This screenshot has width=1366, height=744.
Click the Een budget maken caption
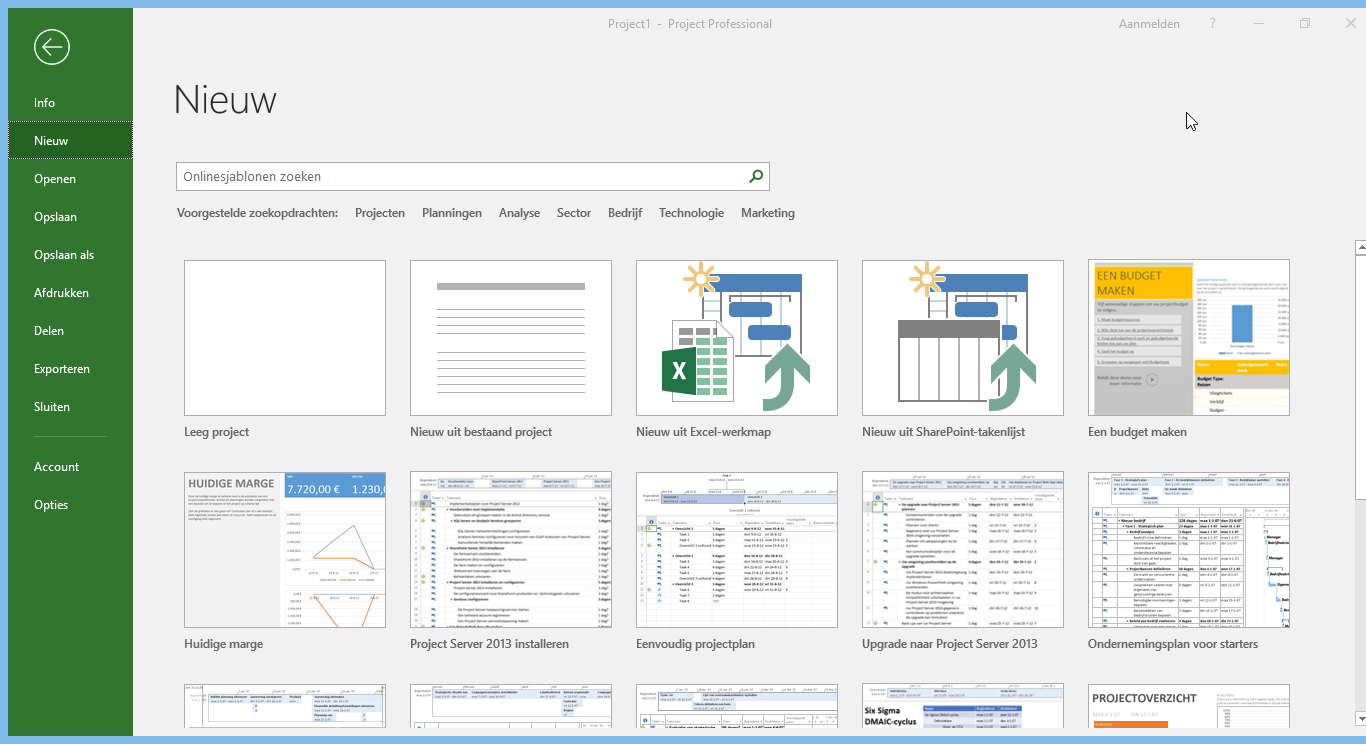click(1137, 432)
